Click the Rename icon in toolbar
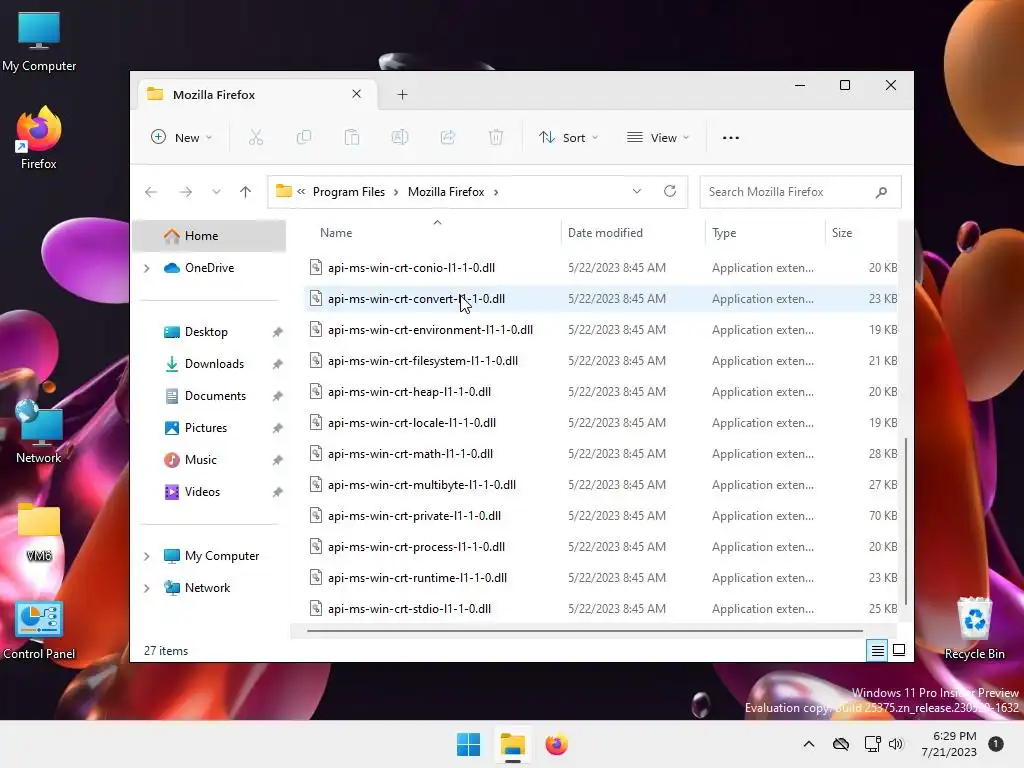The image size is (1024, 768). point(400,138)
